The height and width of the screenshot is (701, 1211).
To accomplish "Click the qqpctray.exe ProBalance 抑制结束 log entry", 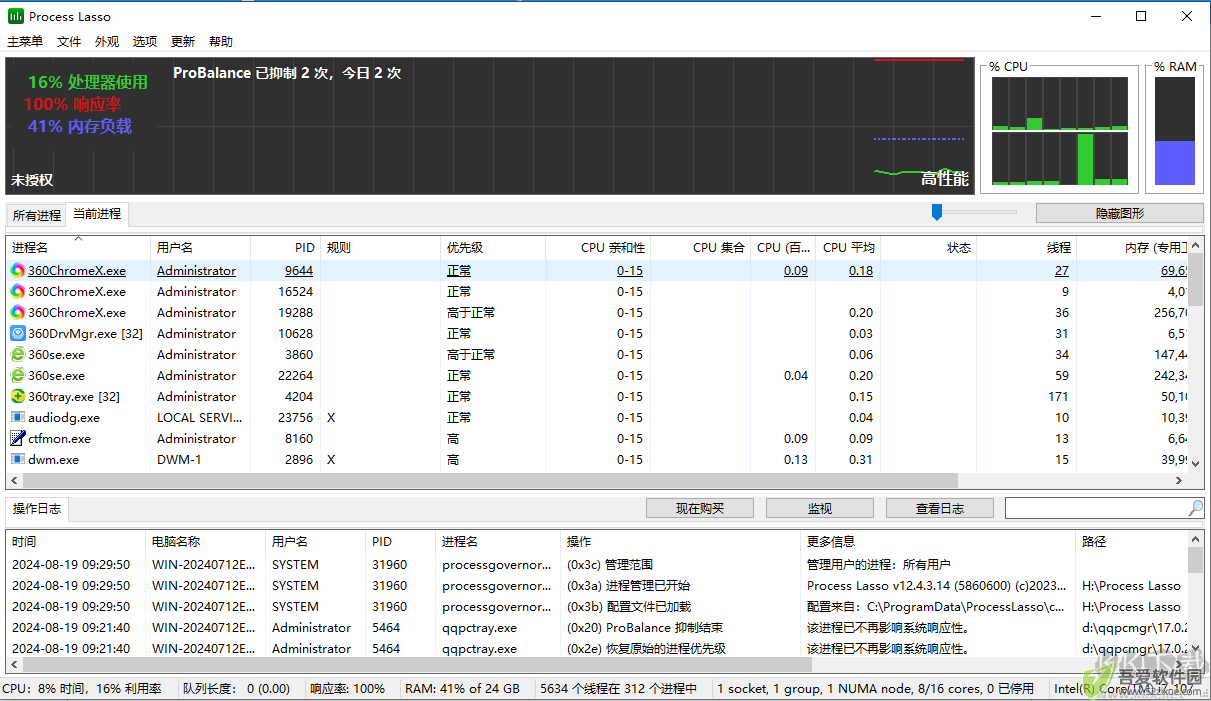I will (x=597, y=627).
